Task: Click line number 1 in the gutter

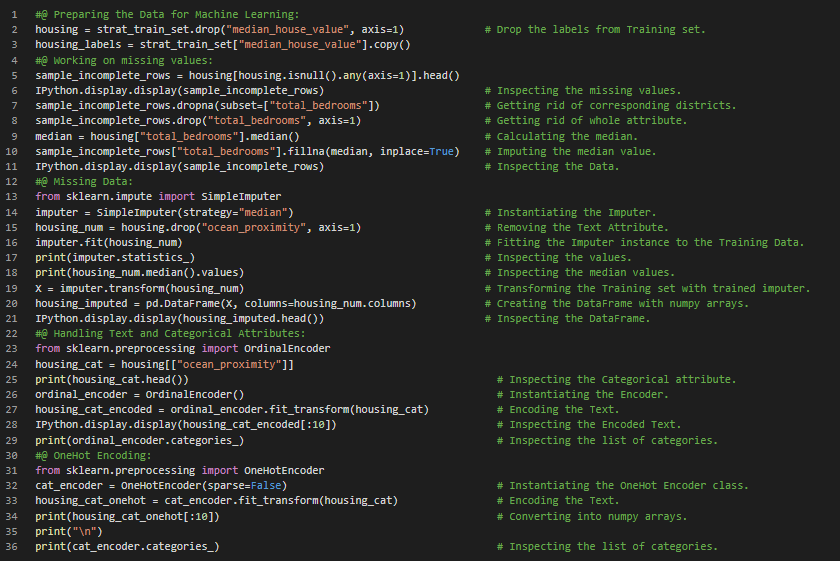Action: (x=15, y=15)
